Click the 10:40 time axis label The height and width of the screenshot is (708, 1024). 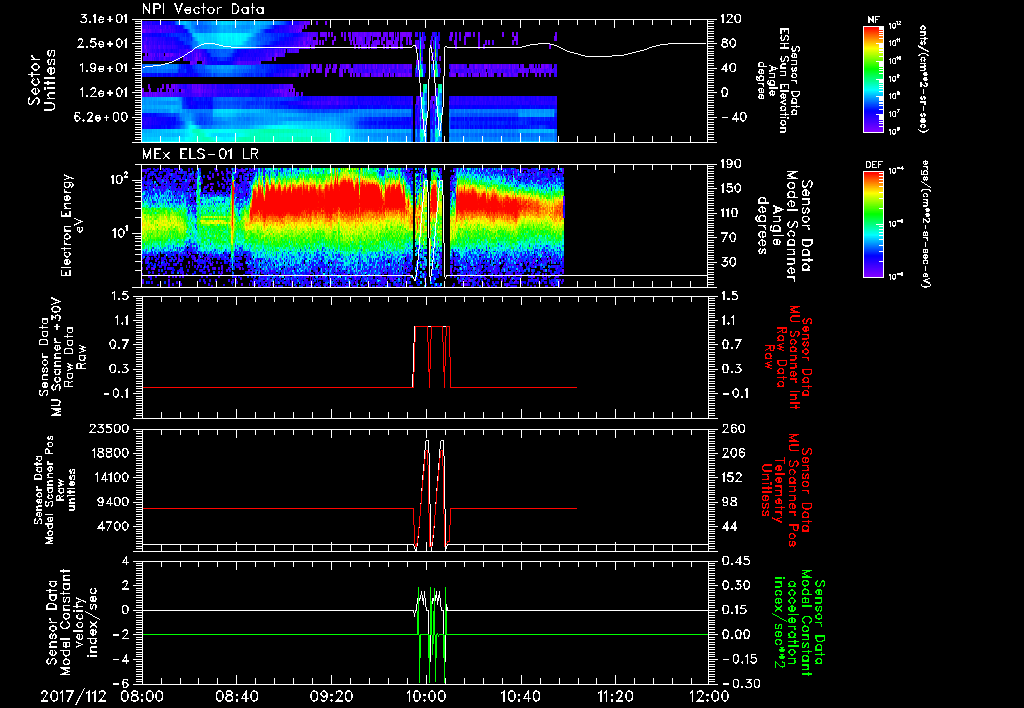pyautogui.click(x=520, y=696)
